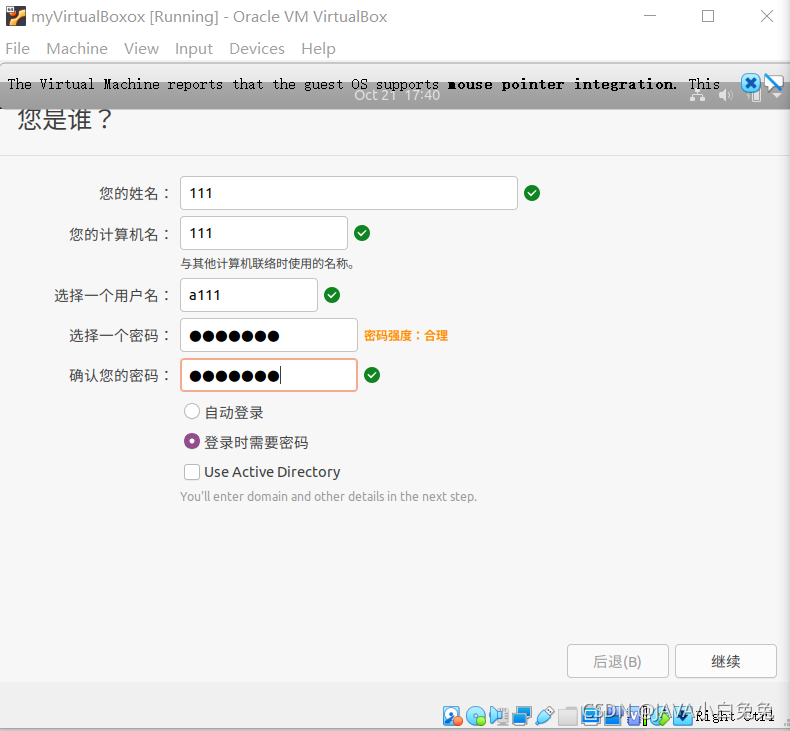
Task: Click the green checkmark beside the name field
Action: click(x=532, y=193)
